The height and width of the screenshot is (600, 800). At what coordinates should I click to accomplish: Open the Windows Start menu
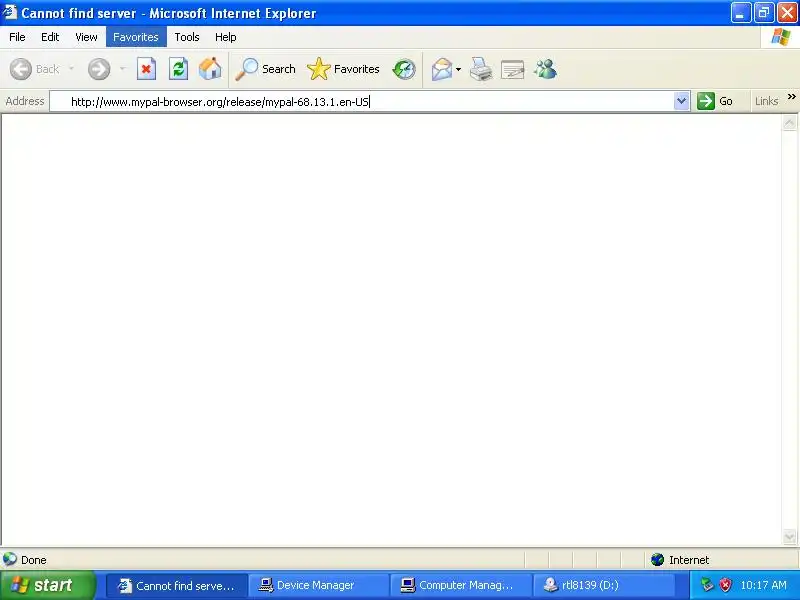pos(47,585)
